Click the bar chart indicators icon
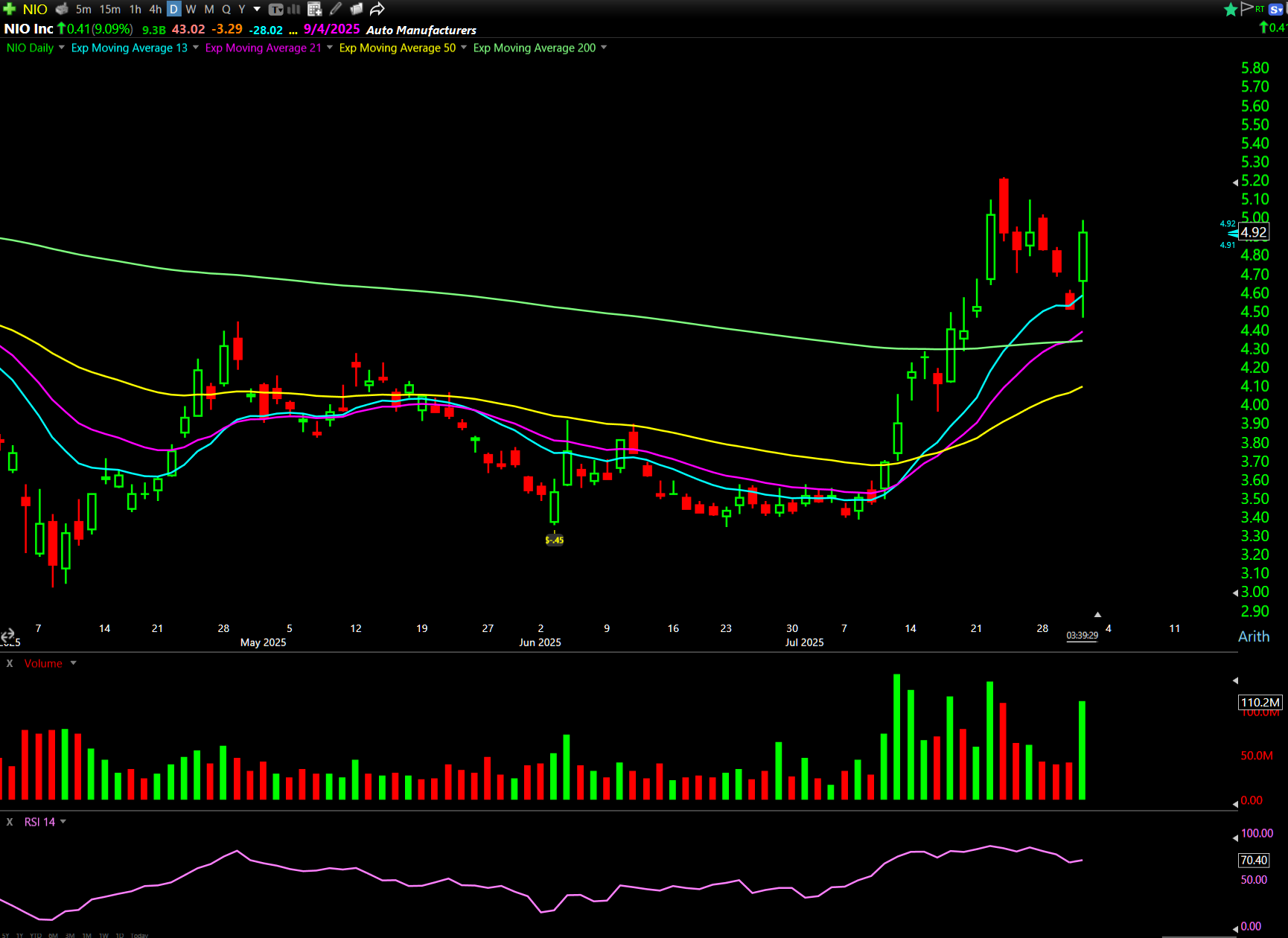1288x938 pixels. coord(294,9)
